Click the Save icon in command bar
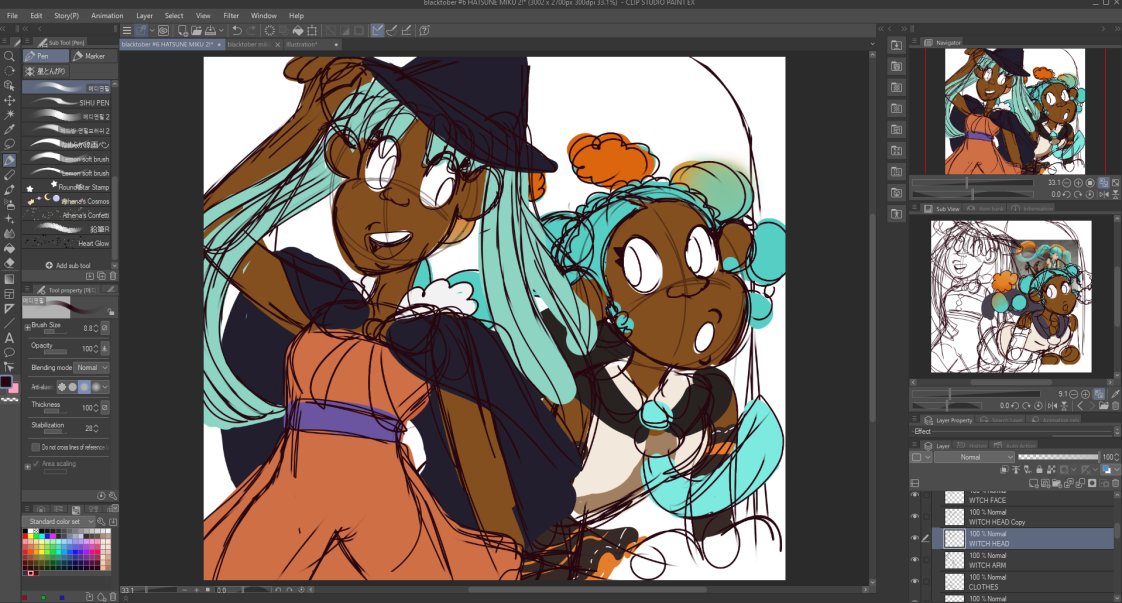This screenshot has width=1122, height=603. point(210,31)
